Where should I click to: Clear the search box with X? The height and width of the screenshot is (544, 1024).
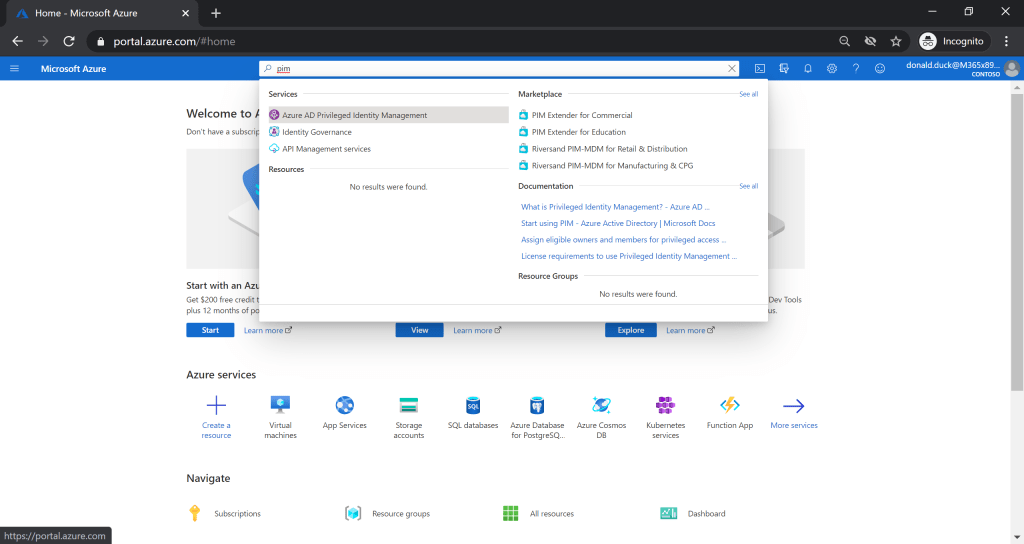732,69
